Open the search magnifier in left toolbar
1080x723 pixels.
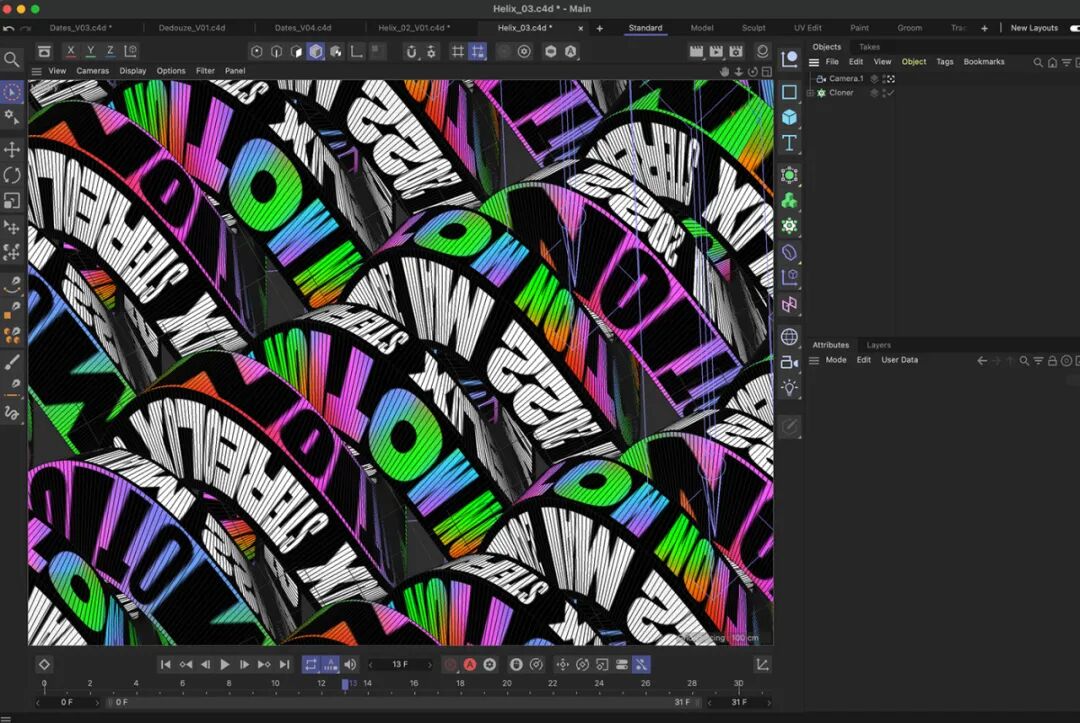coord(12,60)
